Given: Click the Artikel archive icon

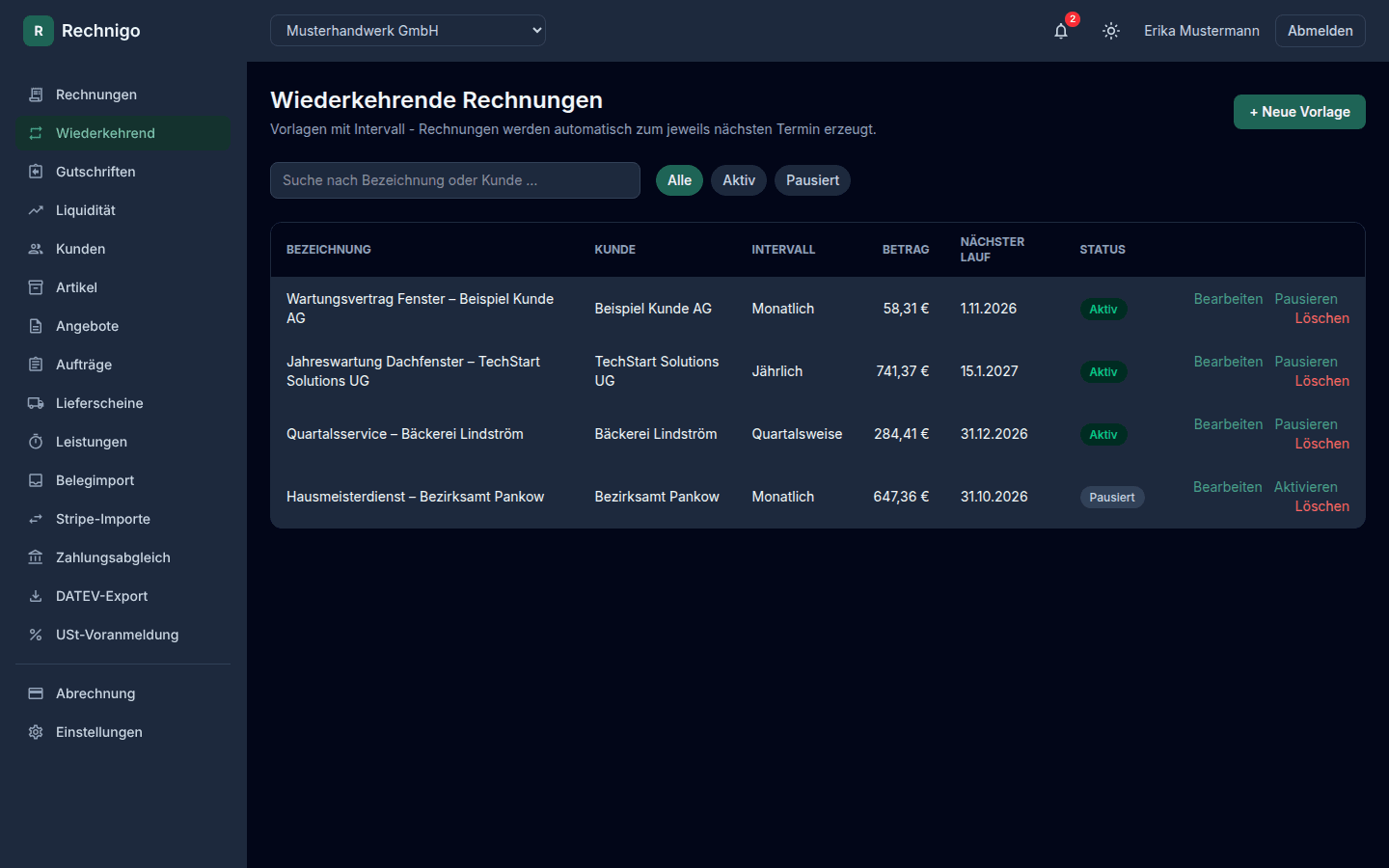Looking at the screenshot, I should [x=36, y=287].
